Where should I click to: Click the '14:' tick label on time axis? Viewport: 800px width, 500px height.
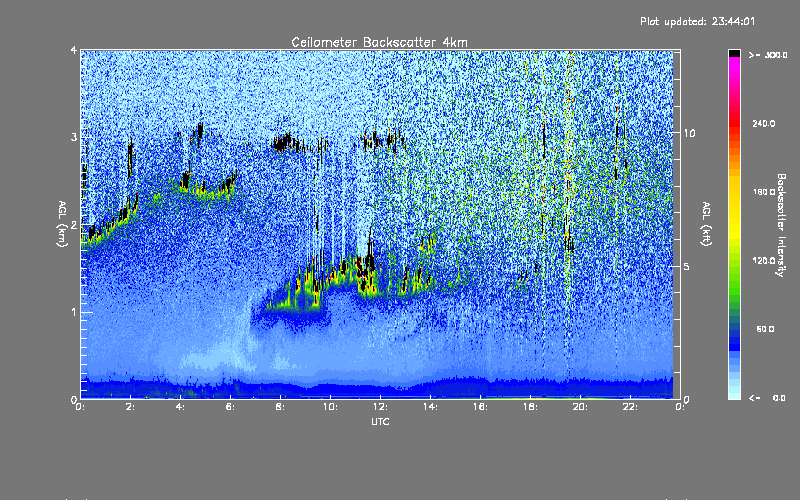430,407
